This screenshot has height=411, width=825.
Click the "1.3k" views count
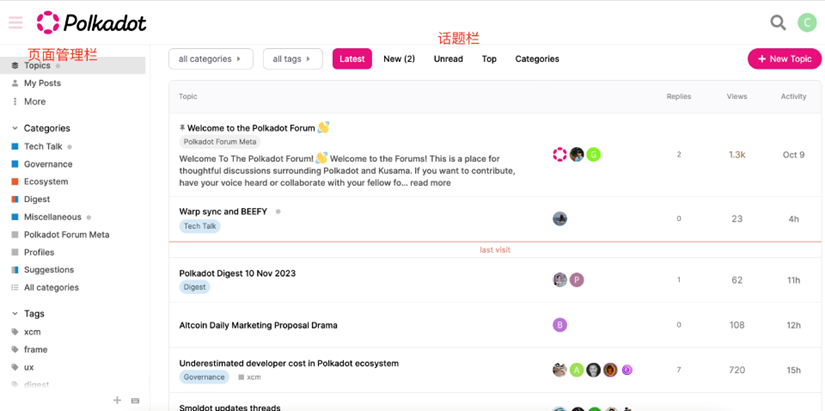737,155
